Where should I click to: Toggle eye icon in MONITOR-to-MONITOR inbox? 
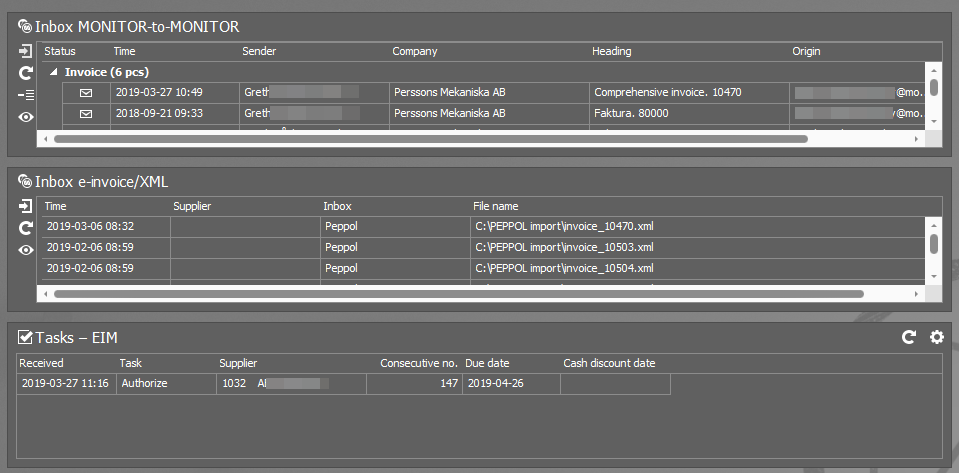pyautogui.click(x=26, y=117)
